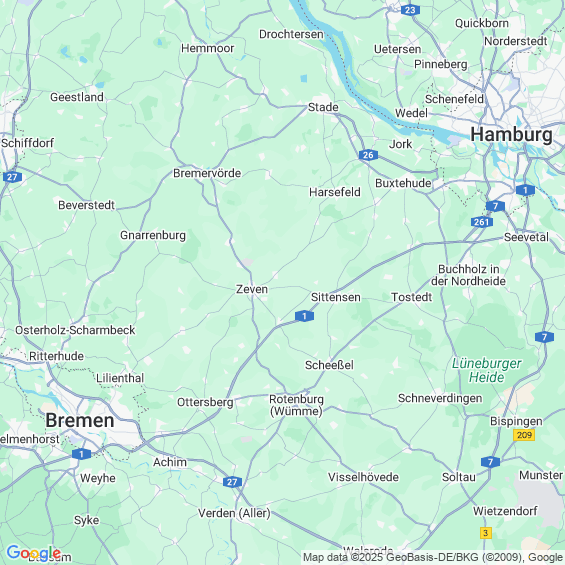Click the A27 shield near Verden
The height and width of the screenshot is (565, 565).
(x=232, y=482)
